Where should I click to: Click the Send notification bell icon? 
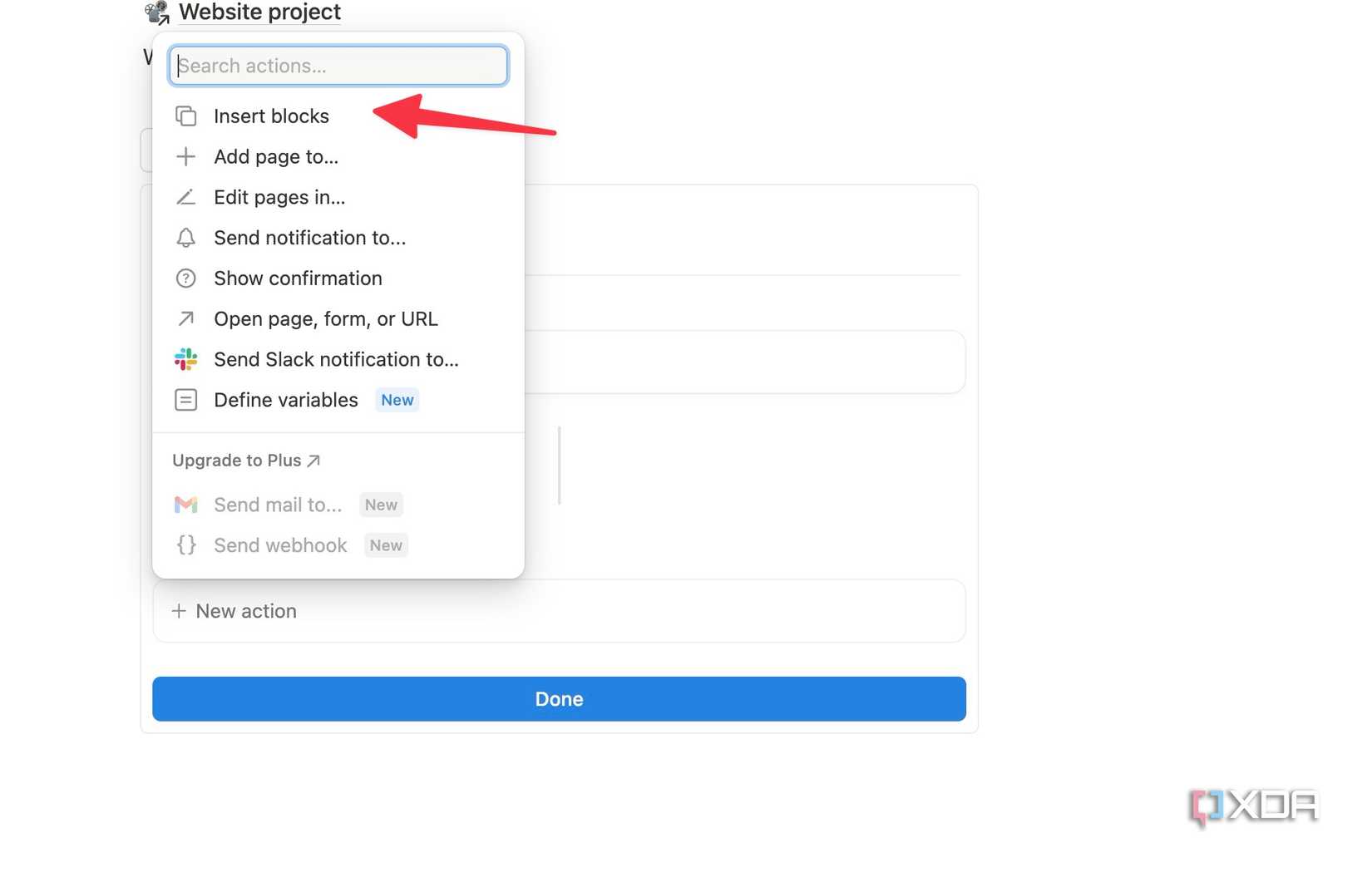point(185,238)
